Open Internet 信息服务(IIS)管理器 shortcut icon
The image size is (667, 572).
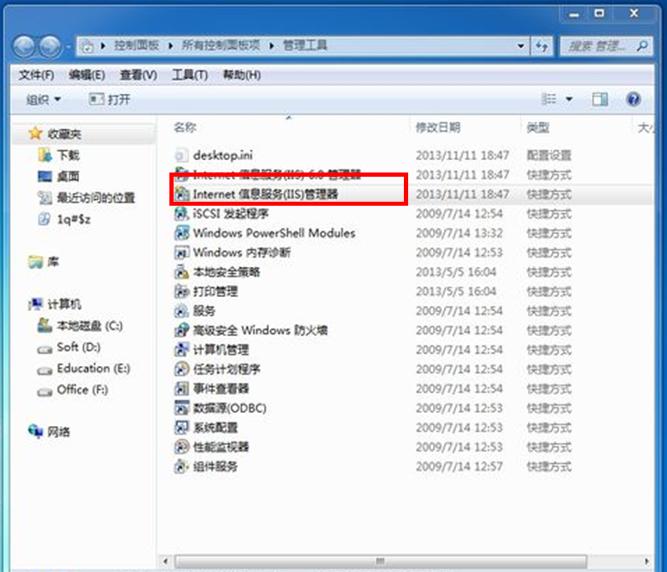pyautogui.click(x=182, y=194)
